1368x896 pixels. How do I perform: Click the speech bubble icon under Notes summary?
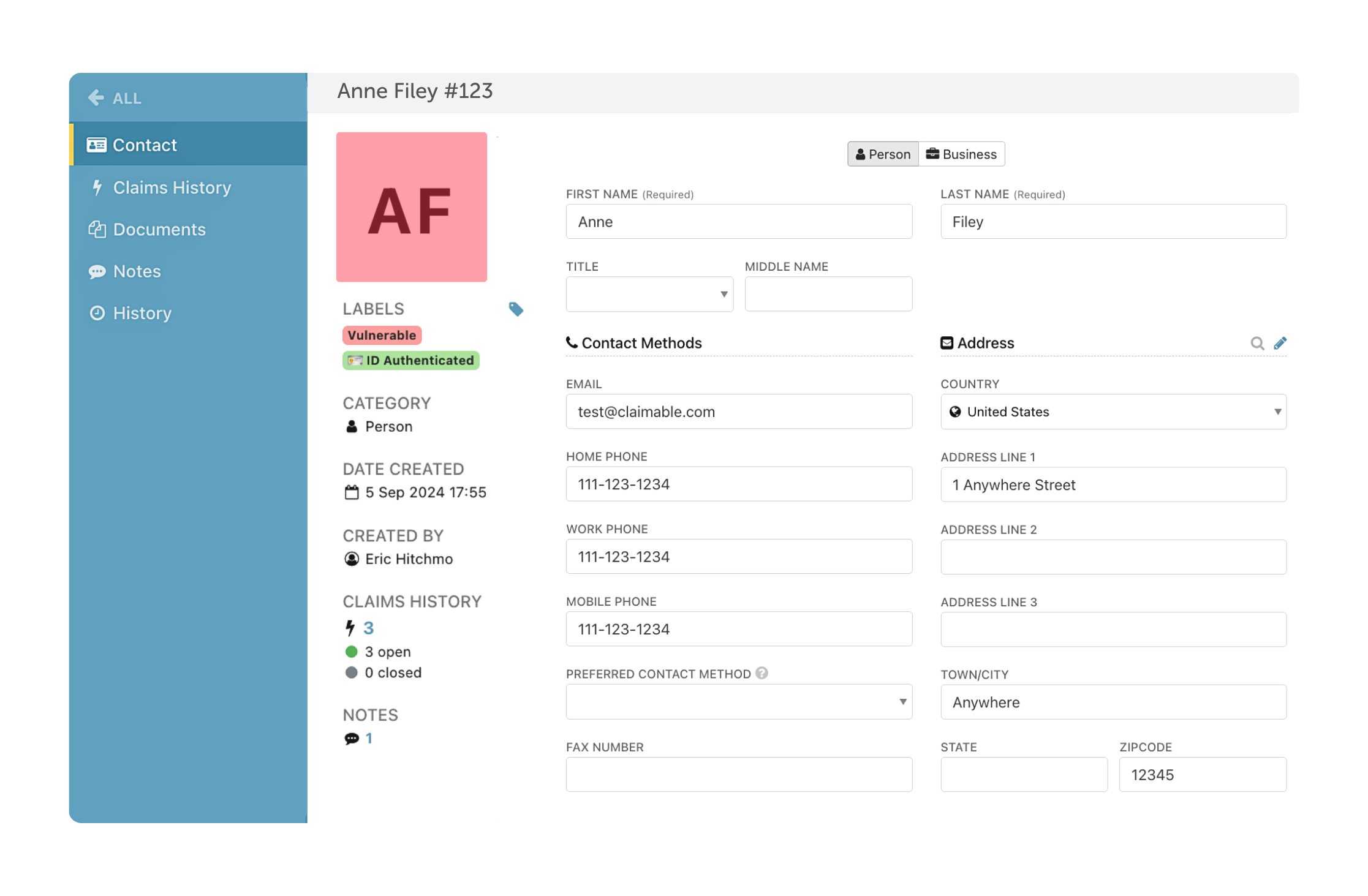(x=351, y=739)
